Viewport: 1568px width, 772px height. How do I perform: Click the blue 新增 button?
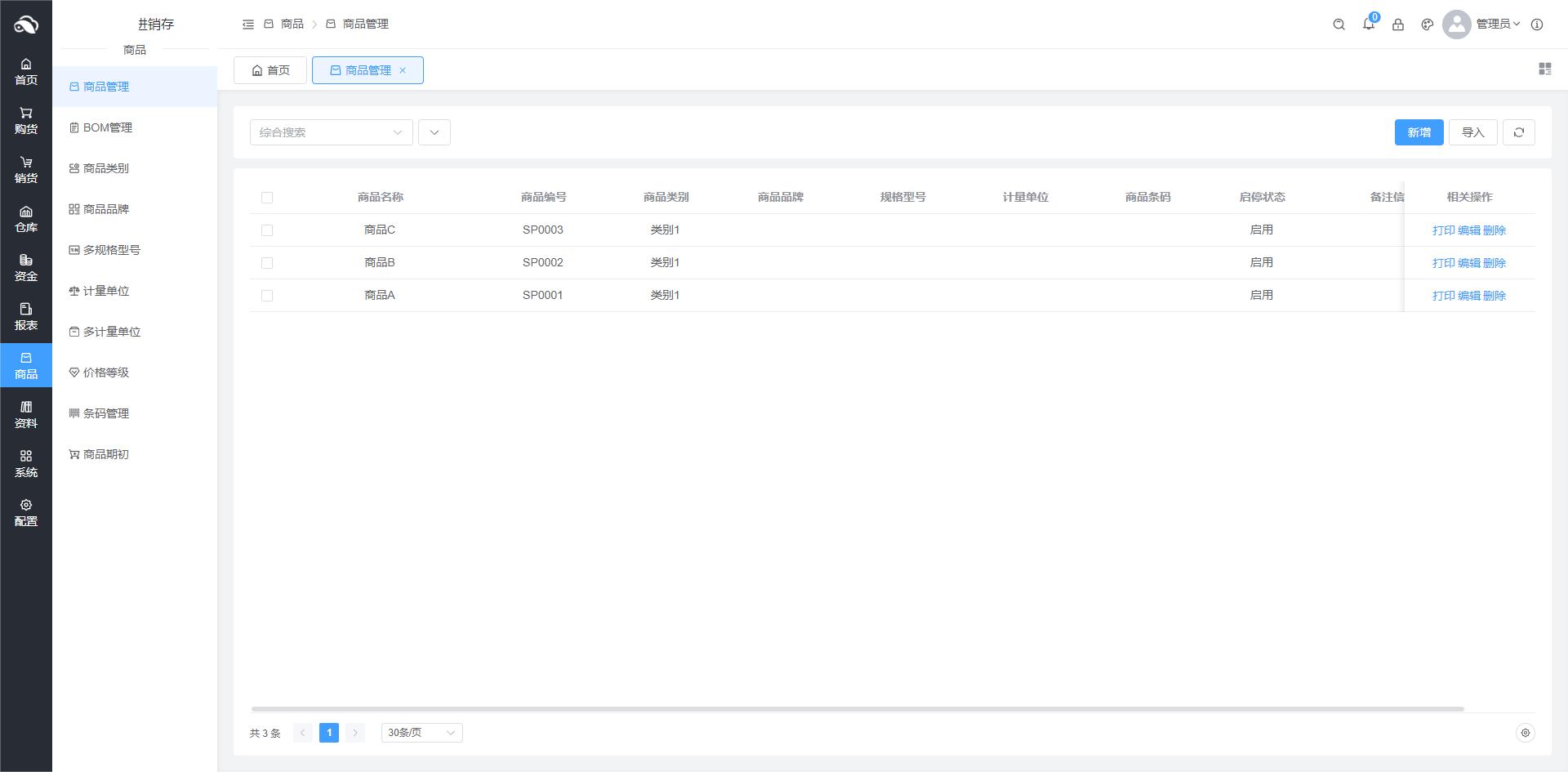coord(1418,132)
